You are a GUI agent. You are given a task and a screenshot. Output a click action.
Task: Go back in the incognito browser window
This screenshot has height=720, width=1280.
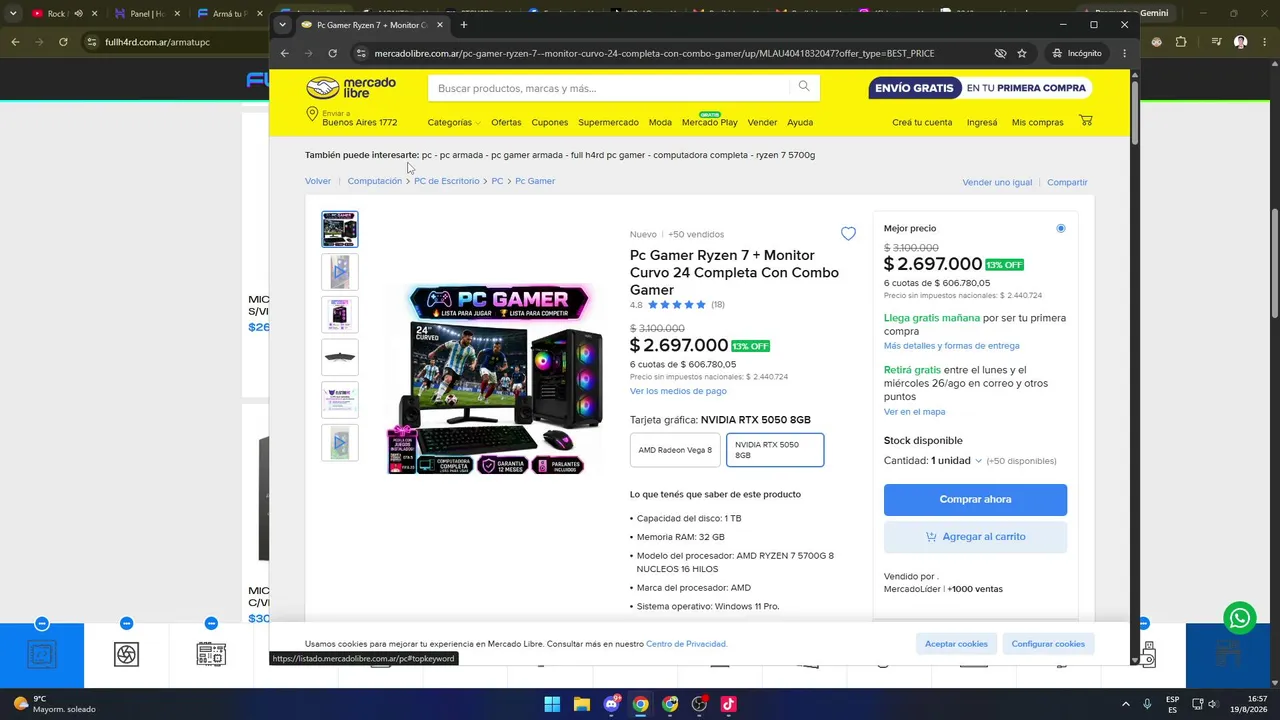(285, 53)
